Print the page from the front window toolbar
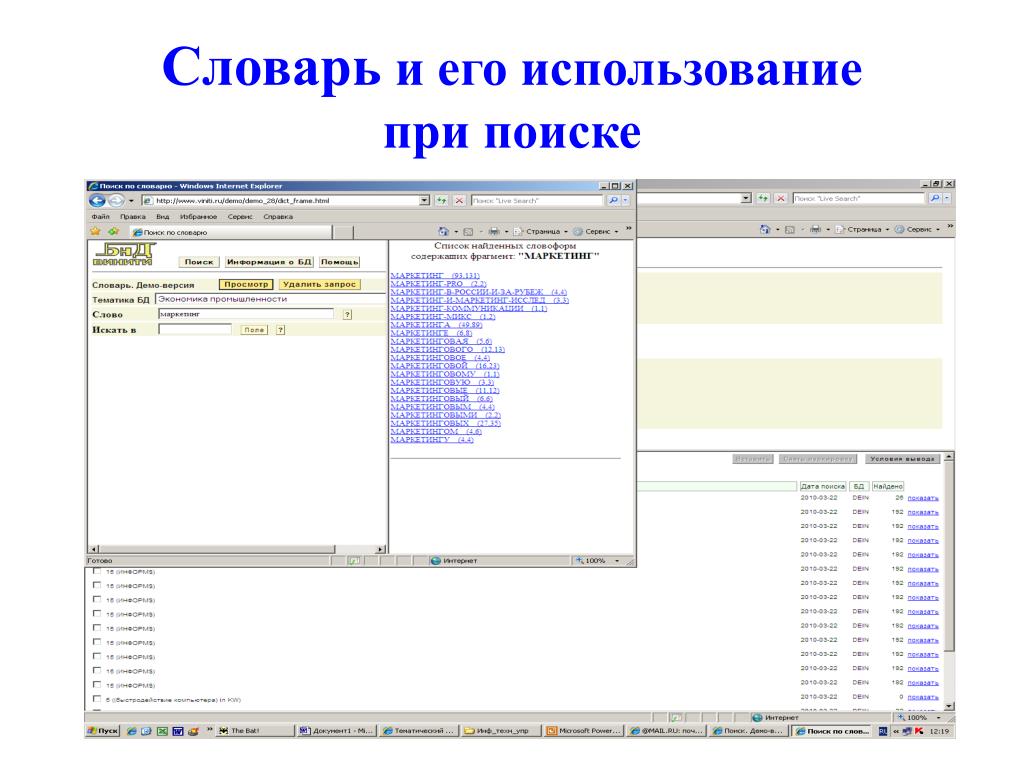Image resolution: width=1024 pixels, height=768 pixels. [x=494, y=231]
